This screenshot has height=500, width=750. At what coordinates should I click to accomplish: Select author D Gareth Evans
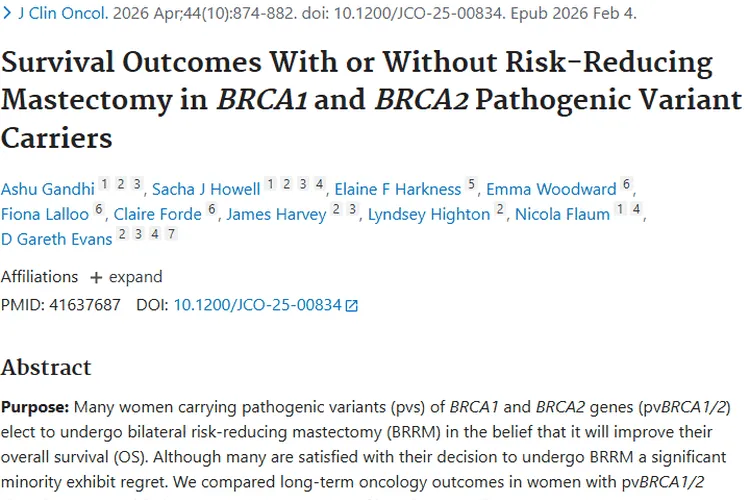click(x=57, y=239)
